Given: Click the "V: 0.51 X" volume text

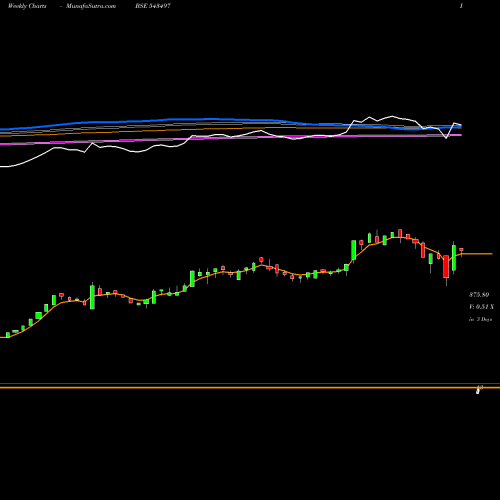Looking at the screenshot, I should tap(481, 307).
